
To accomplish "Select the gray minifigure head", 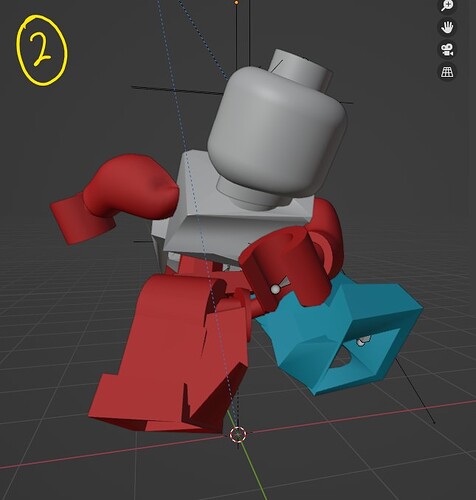I will pyautogui.click(x=277, y=130).
